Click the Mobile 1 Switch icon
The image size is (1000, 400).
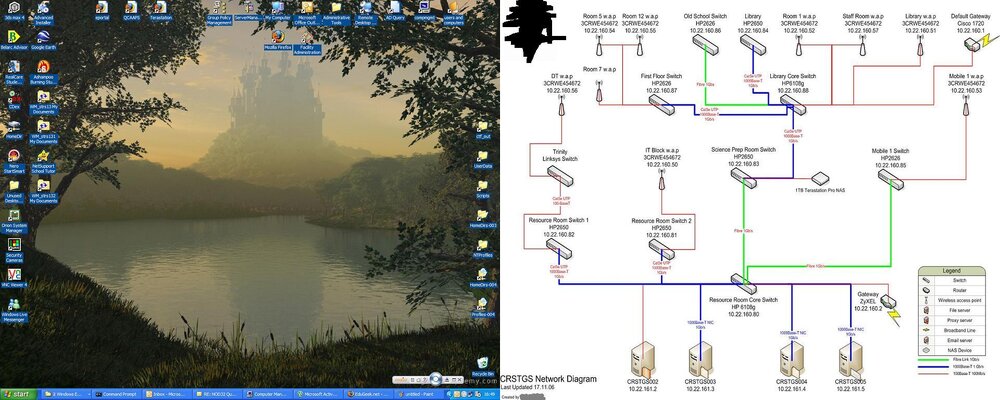(x=891, y=178)
